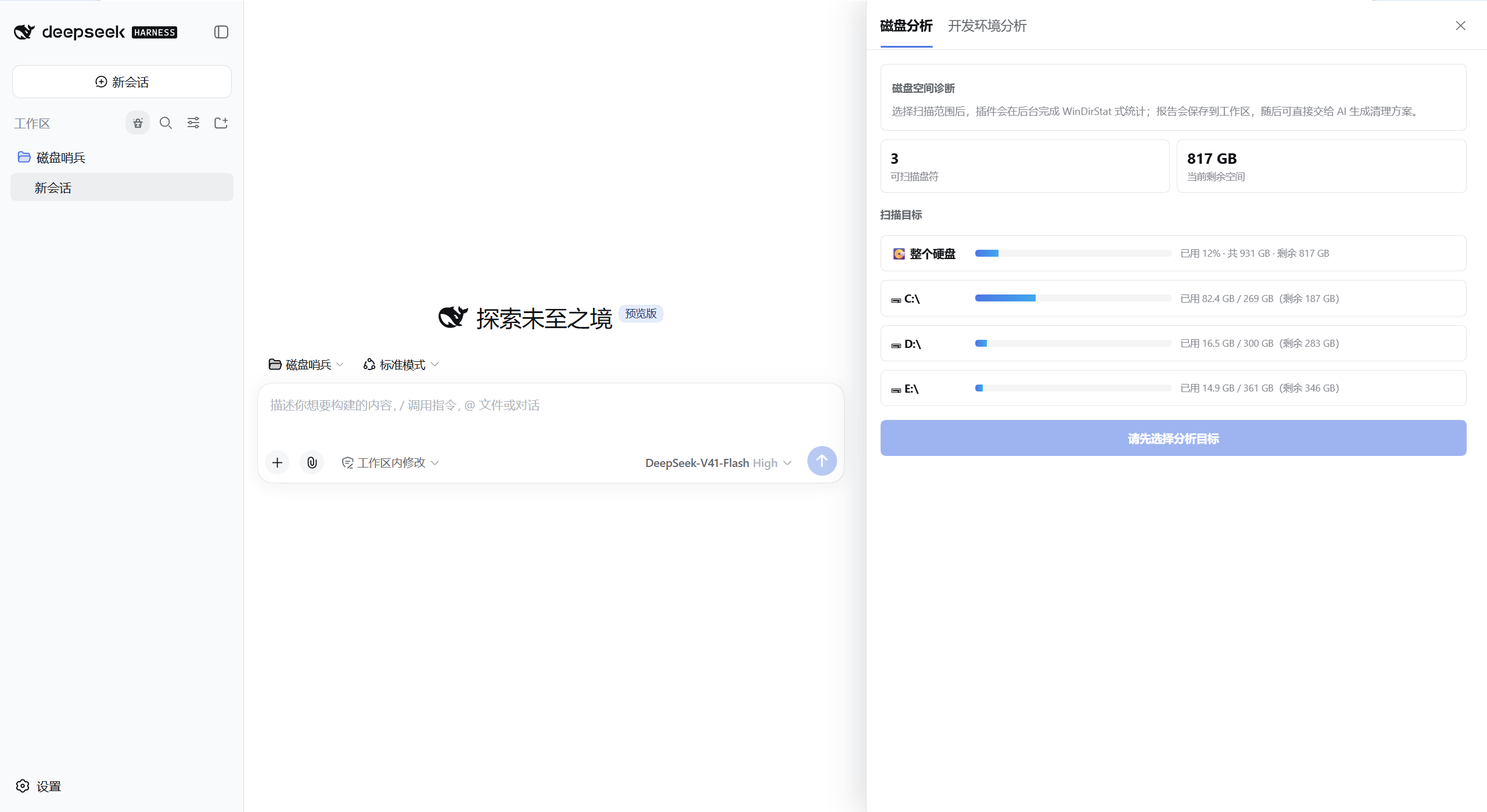Viewport: 1487px width, 812px height.
Task: Click the D:\ usage progress bar
Action: (x=1073, y=343)
